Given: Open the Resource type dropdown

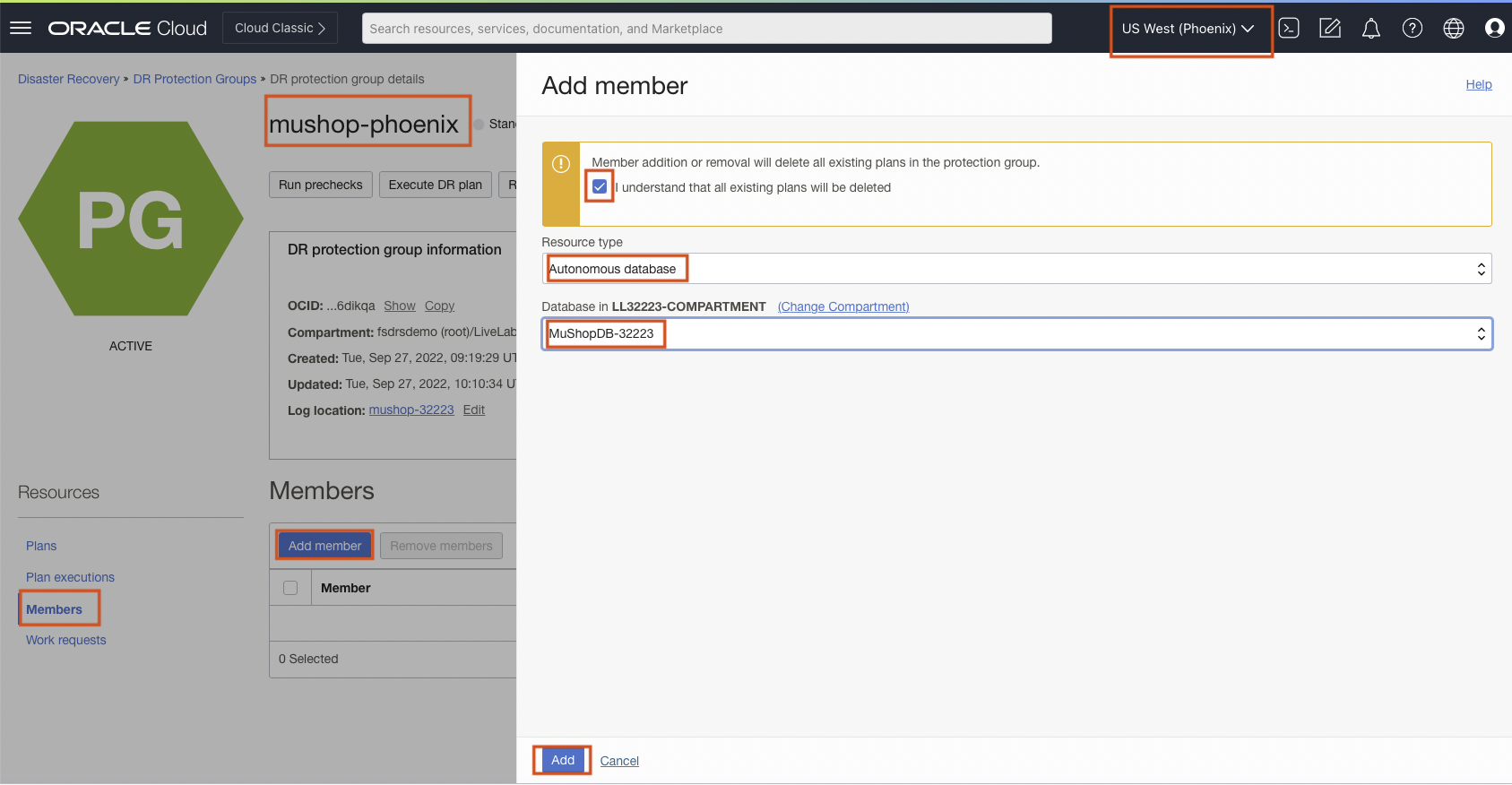Looking at the screenshot, I should pos(1016,269).
